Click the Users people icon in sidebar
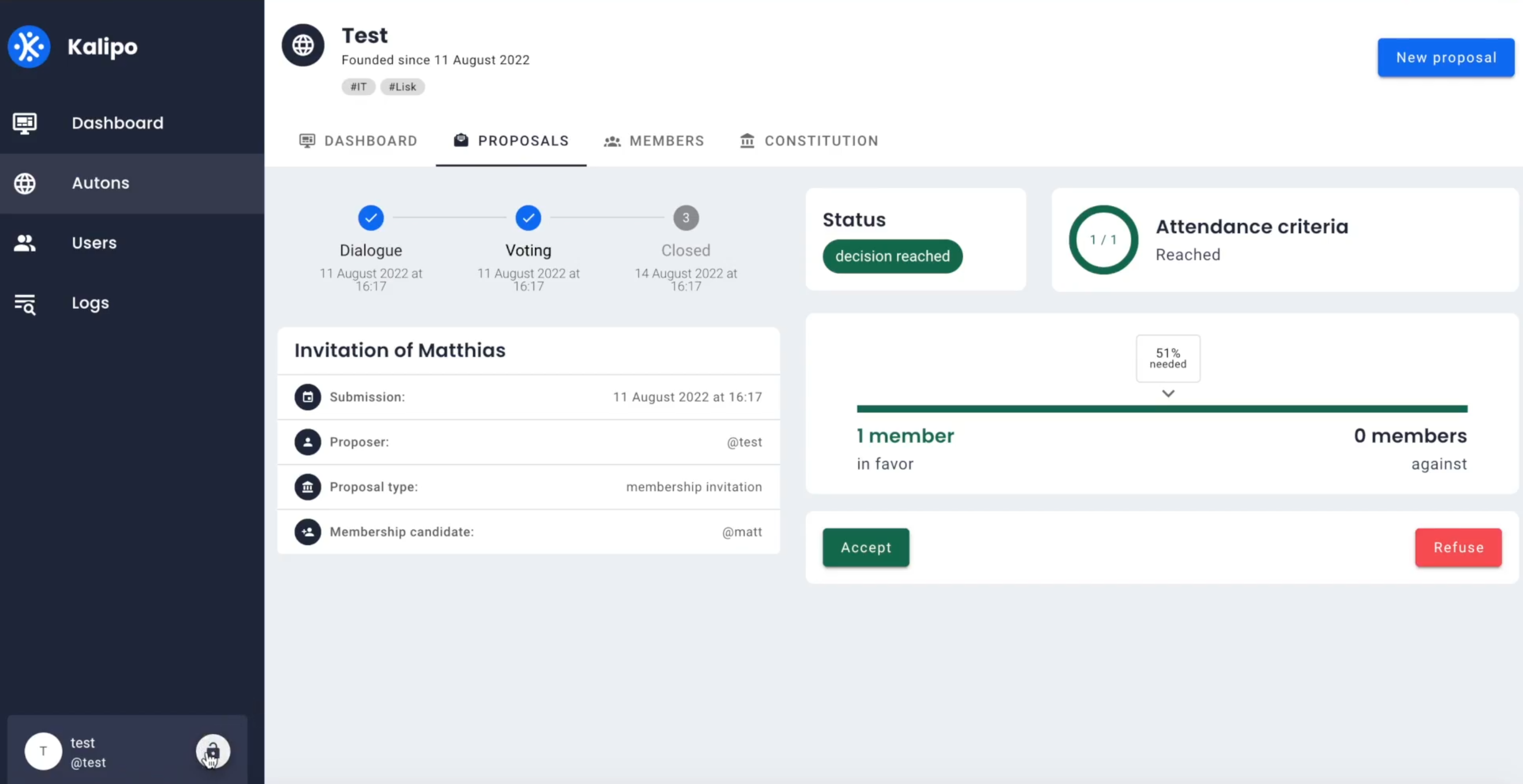The height and width of the screenshot is (784, 1523). pyautogui.click(x=25, y=243)
